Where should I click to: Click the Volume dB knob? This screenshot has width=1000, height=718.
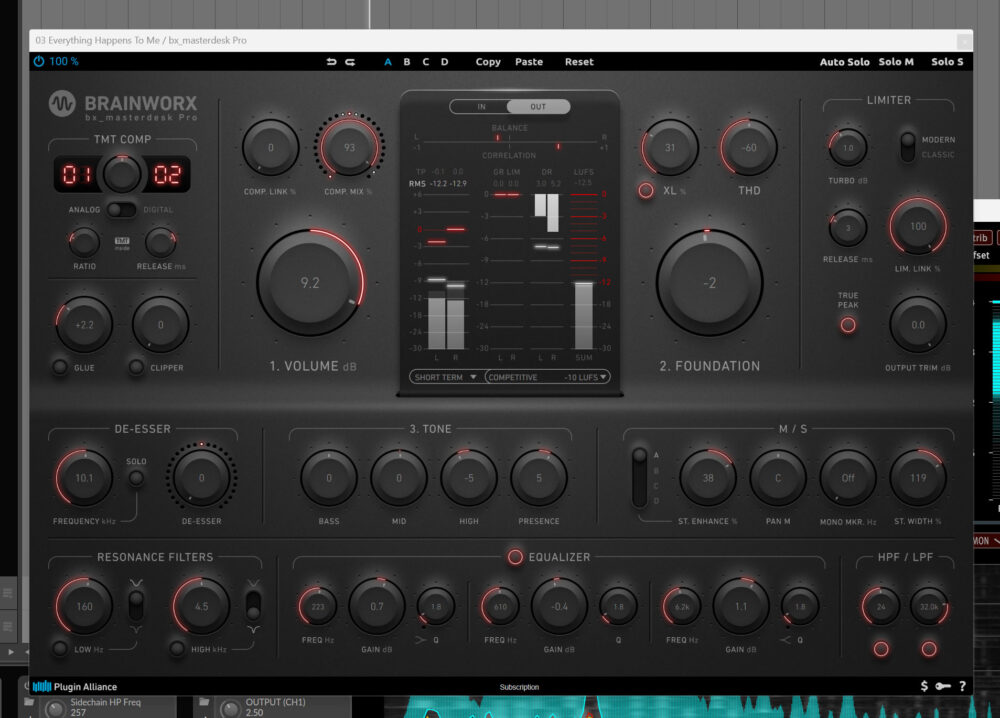pos(310,282)
